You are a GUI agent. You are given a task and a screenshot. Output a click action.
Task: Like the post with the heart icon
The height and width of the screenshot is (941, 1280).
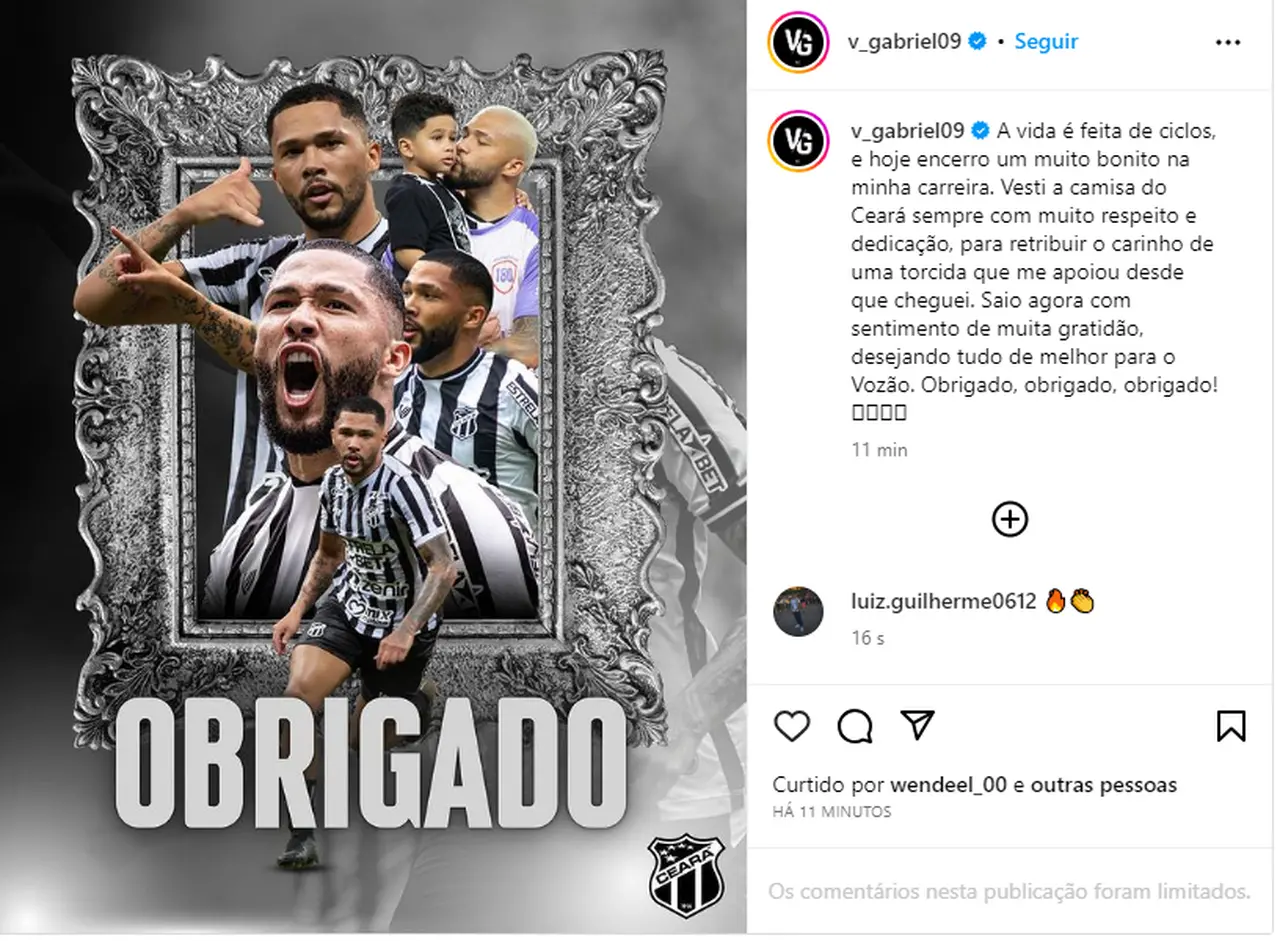point(792,726)
